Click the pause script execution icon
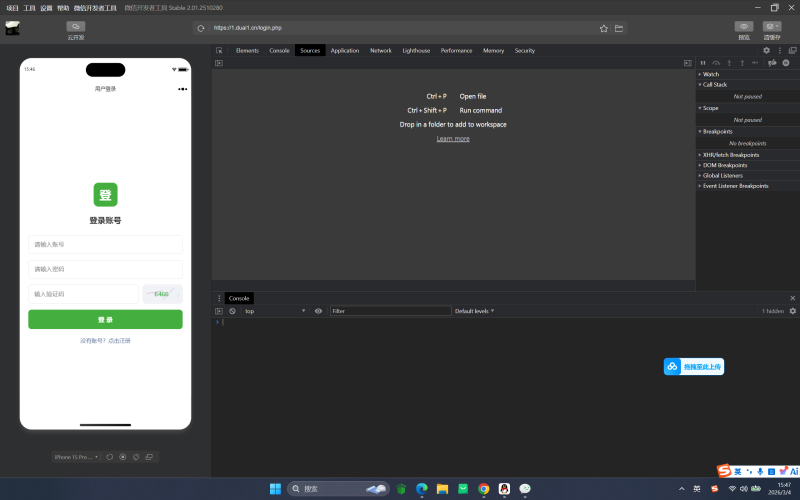This screenshot has height=500, width=800. [x=703, y=63]
